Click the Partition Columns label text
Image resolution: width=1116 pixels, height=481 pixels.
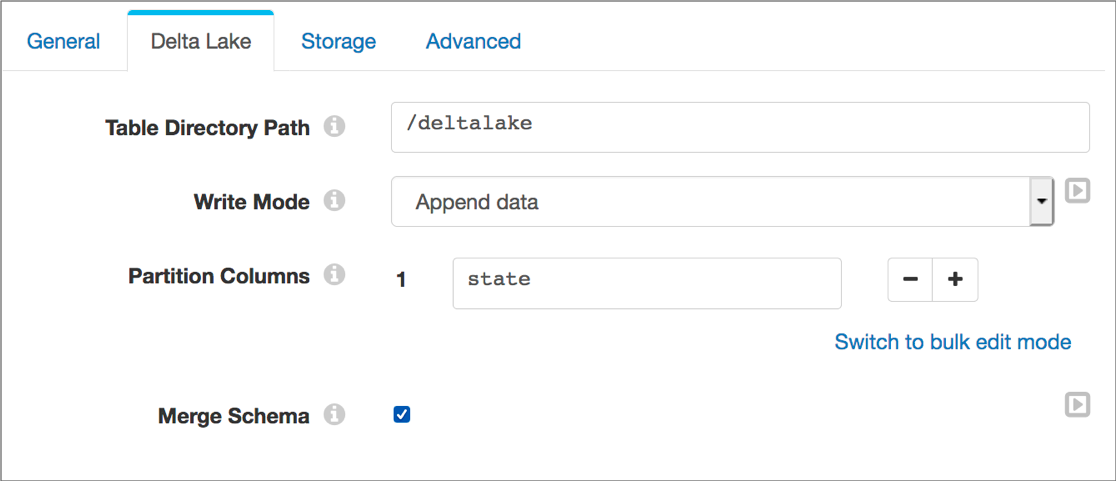(x=219, y=276)
